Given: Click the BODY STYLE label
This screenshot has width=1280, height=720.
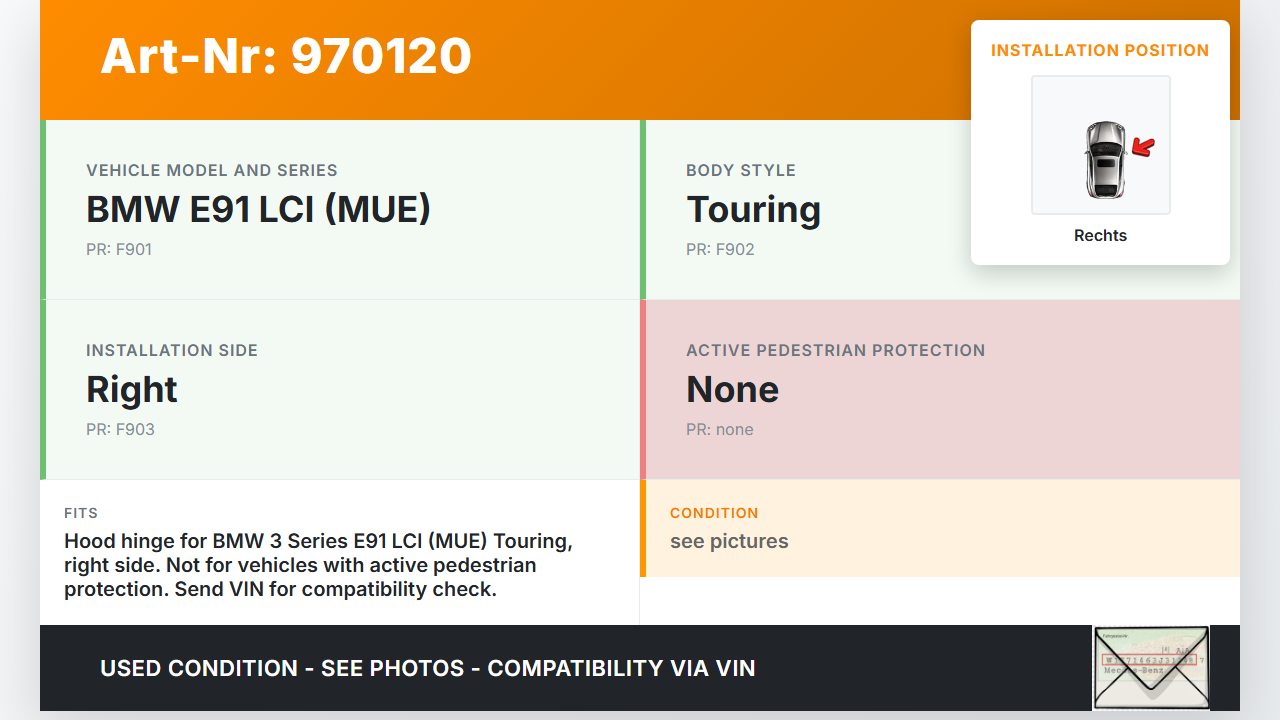Looking at the screenshot, I should point(741,170).
